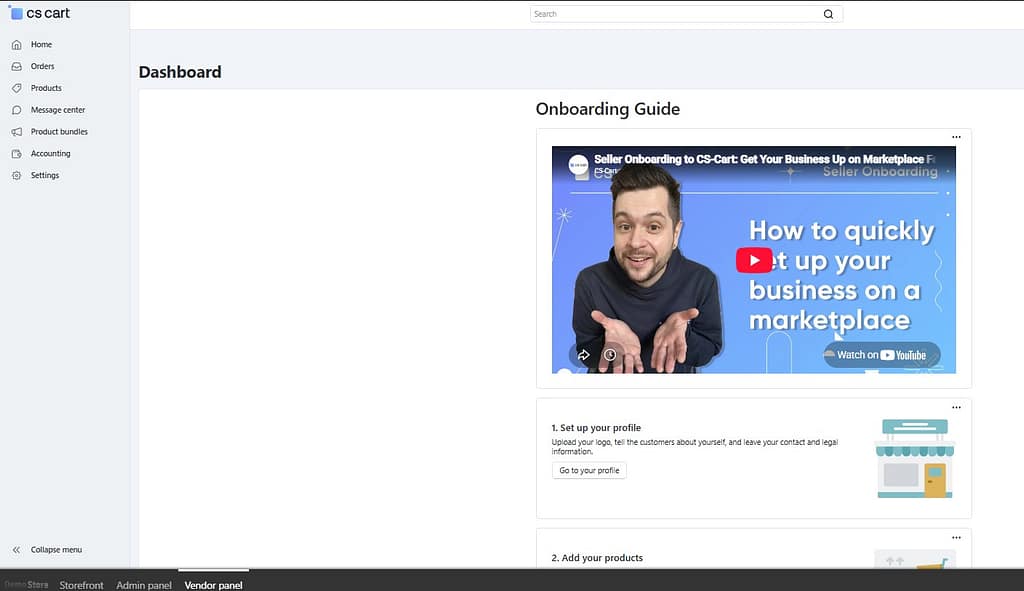Open Products in the sidebar
The height and width of the screenshot is (591, 1024).
tap(46, 88)
